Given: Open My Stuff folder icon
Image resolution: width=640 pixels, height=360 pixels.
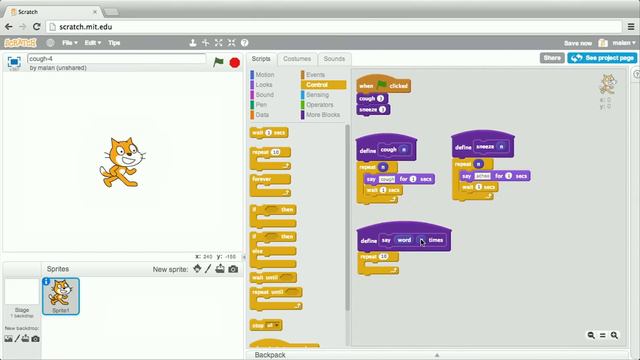Looking at the screenshot, I should click(x=603, y=43).
